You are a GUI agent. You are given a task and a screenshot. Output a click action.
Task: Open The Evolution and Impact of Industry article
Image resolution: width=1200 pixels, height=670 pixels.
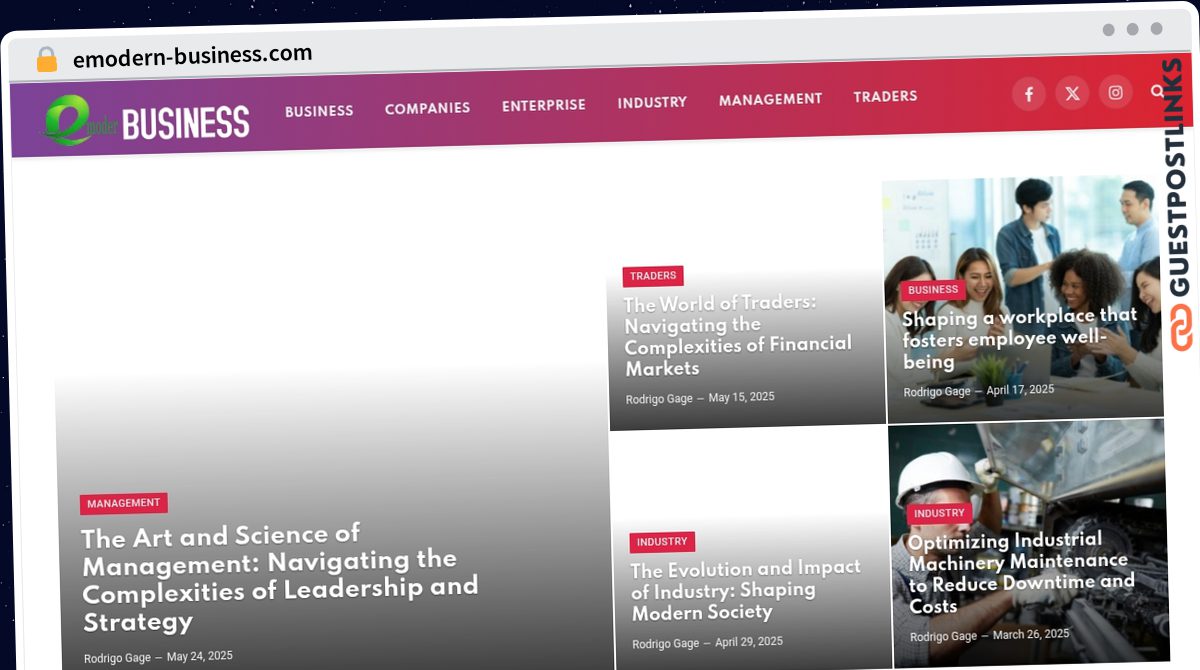click(746, 590)
